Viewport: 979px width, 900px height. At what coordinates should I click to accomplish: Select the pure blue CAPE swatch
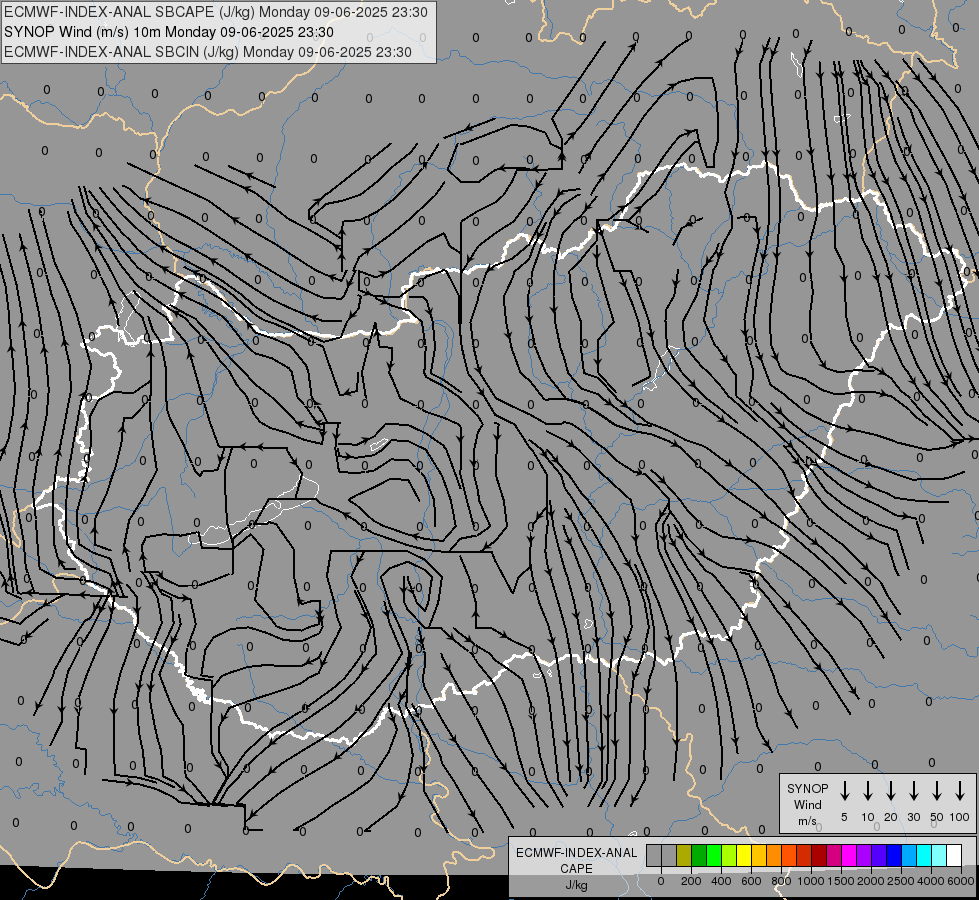tap(893, 855)
